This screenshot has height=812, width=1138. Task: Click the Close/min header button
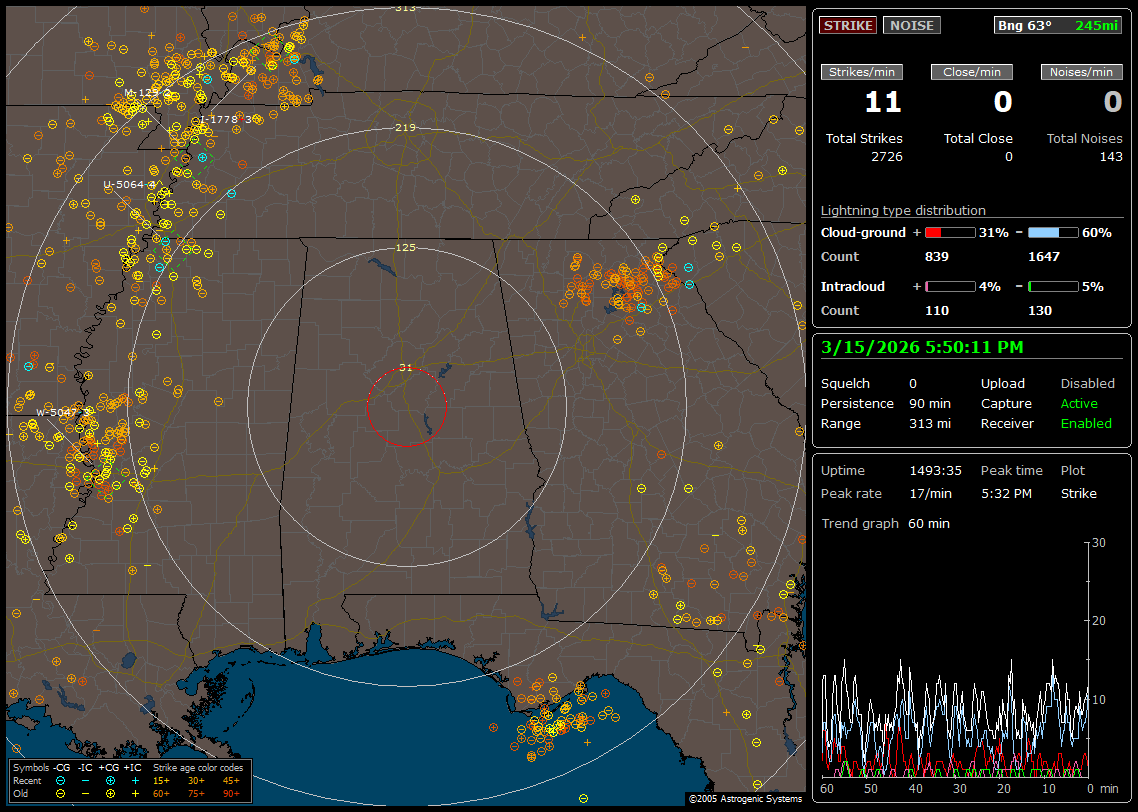pyautogui.click(x=972, y=72)
